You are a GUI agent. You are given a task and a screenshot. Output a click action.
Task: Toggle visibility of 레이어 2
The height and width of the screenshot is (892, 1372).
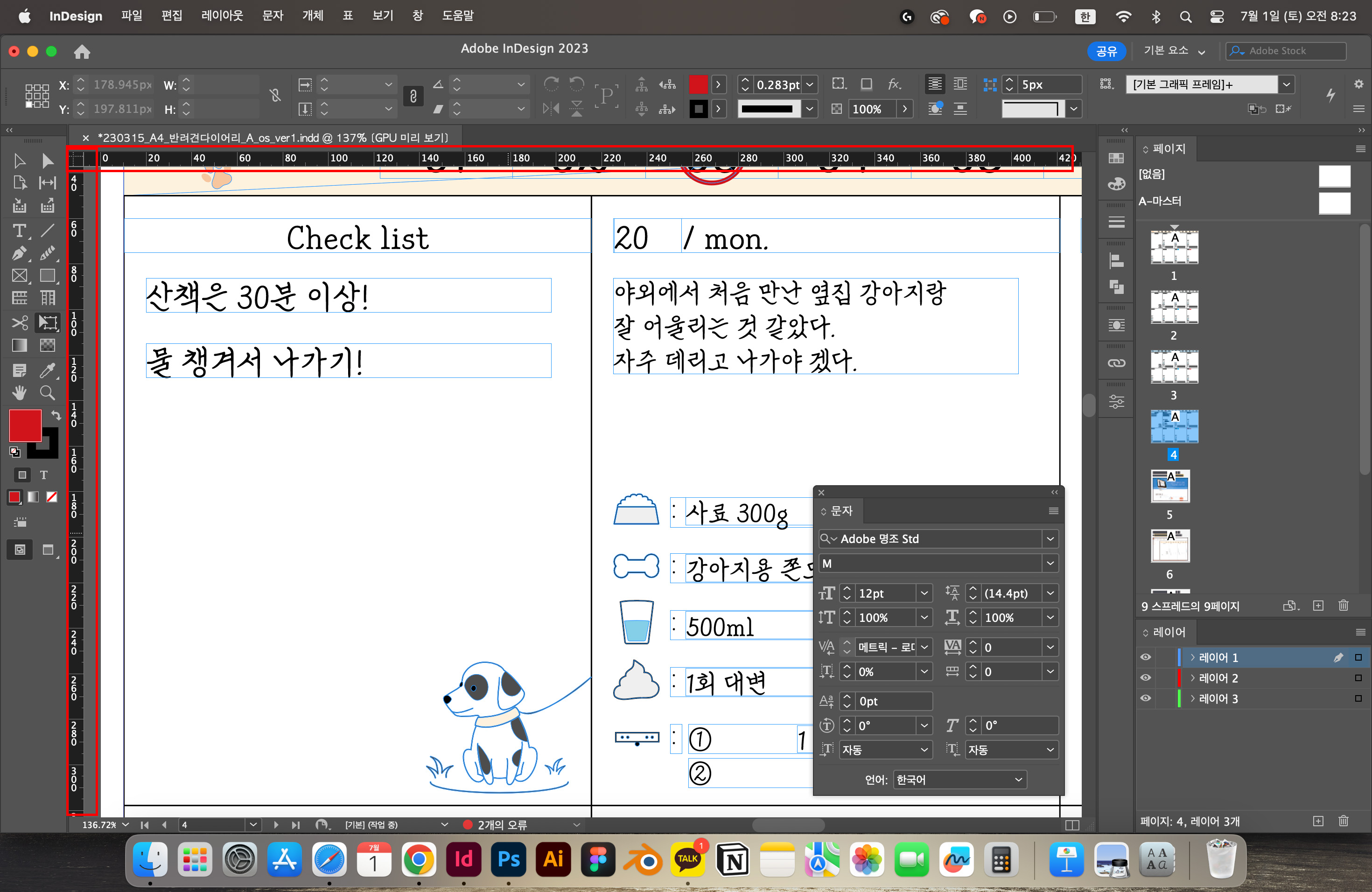tap(1145, 678)
